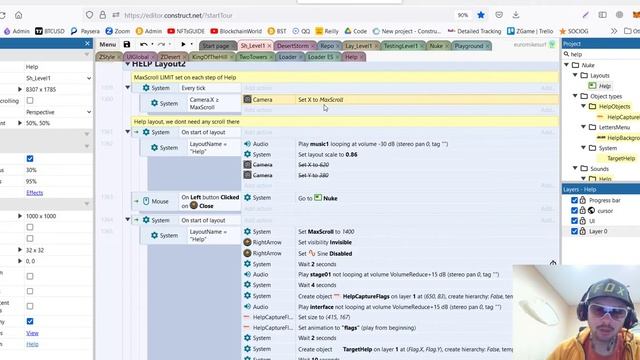640x360 pixels.
Task: Expand the 8307 x 1785 size property
Action: coord(20,89)
